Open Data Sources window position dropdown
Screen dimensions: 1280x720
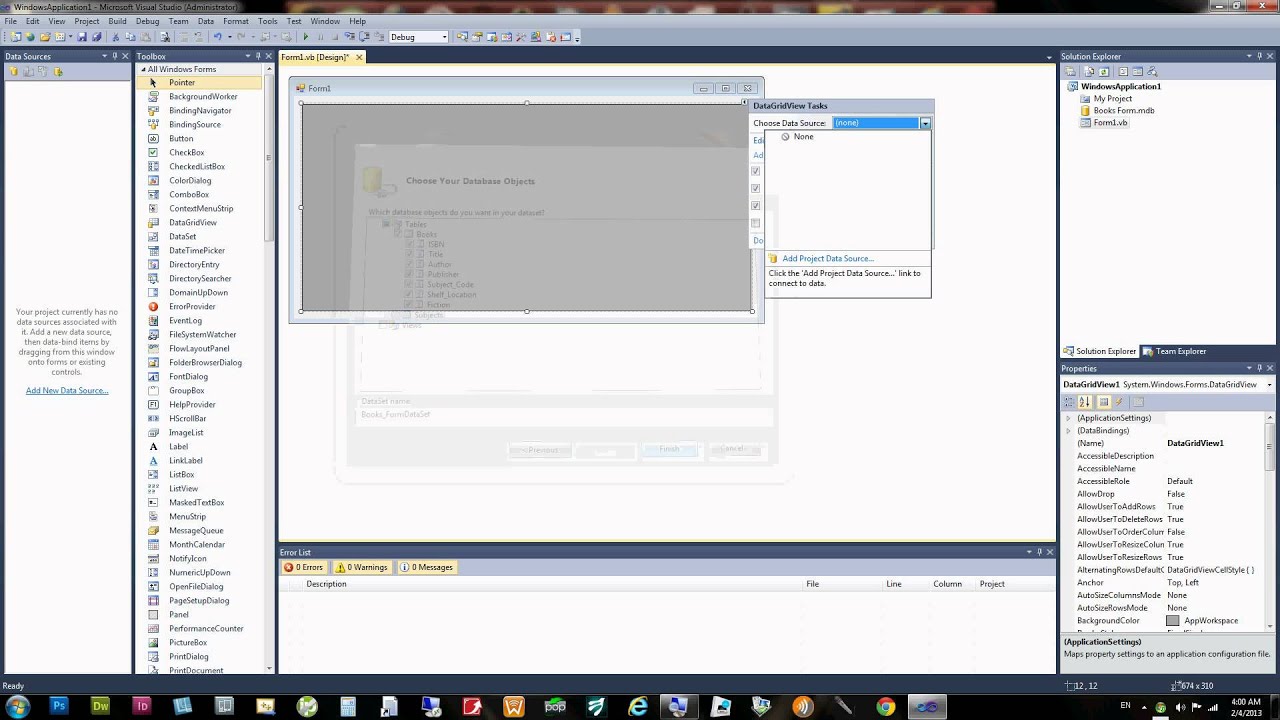coord(104,56)
